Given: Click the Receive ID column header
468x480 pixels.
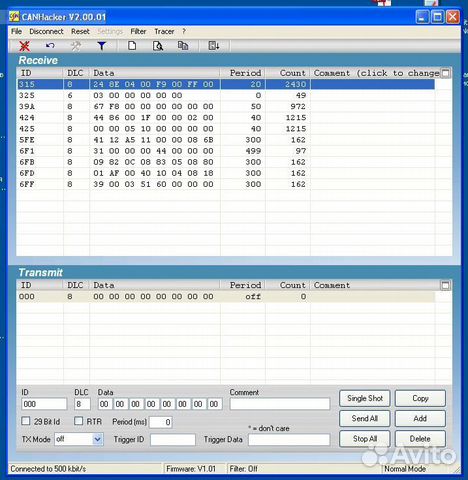Looking at the screenshot, I should (40, 73).
